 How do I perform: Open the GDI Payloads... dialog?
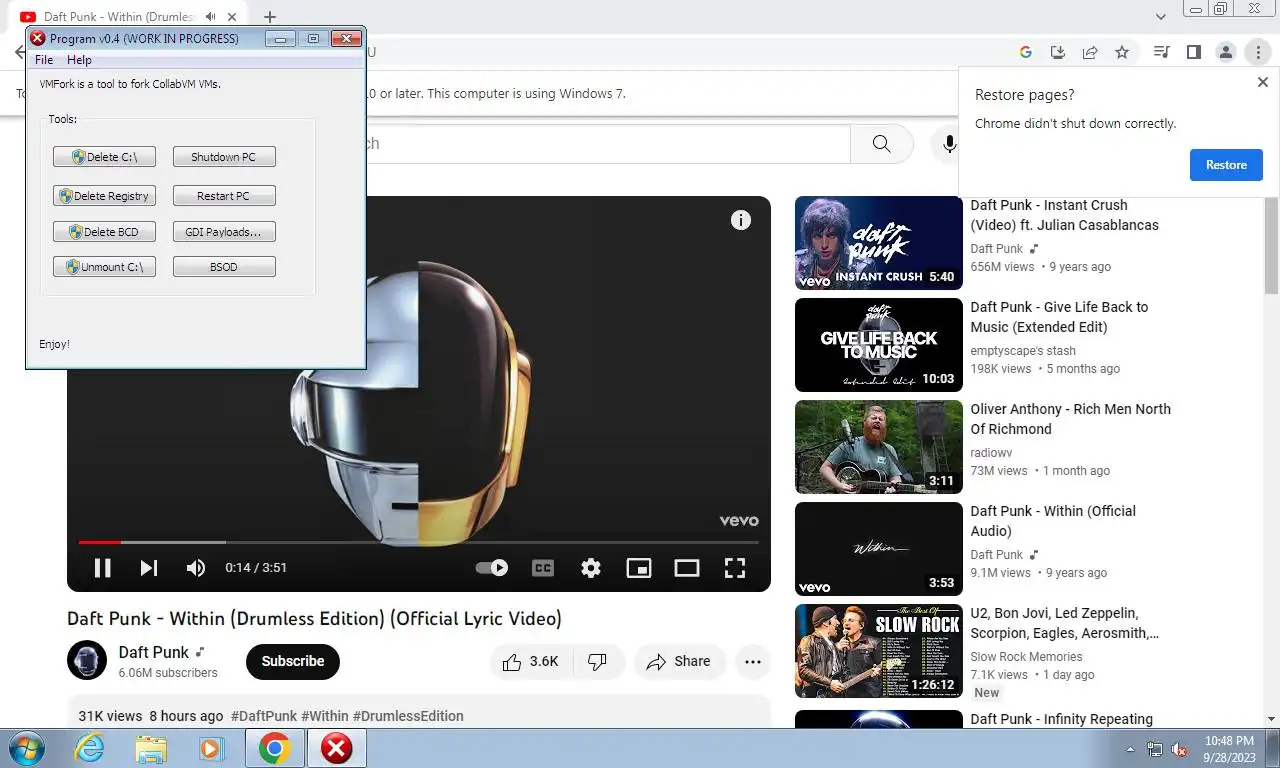pyautogui.click(x=224, y=232)
